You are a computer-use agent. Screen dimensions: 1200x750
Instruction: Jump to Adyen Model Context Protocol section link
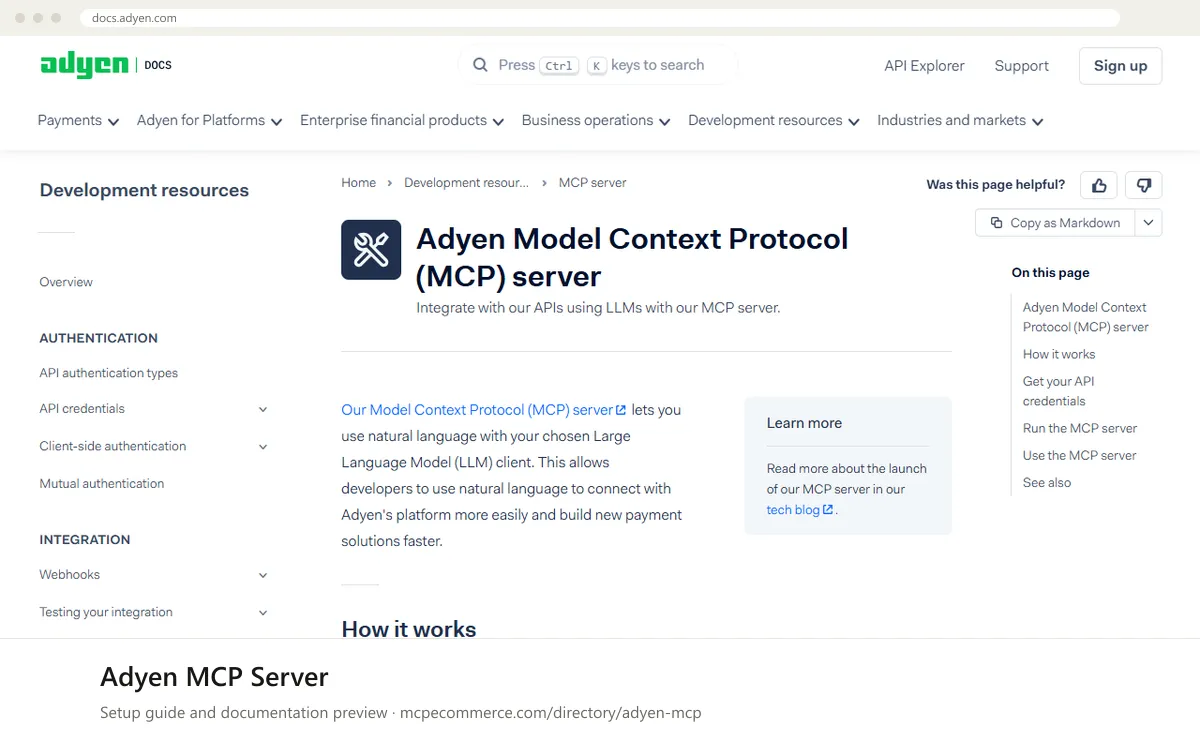pos(1086,317)
